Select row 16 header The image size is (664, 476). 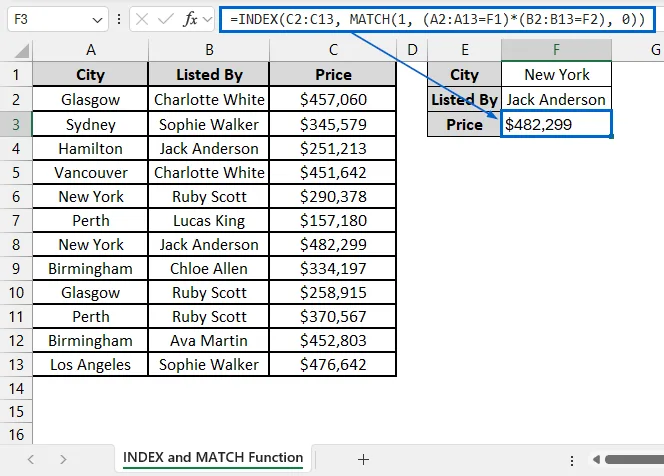pyautogui.click(x=16, y=434)
